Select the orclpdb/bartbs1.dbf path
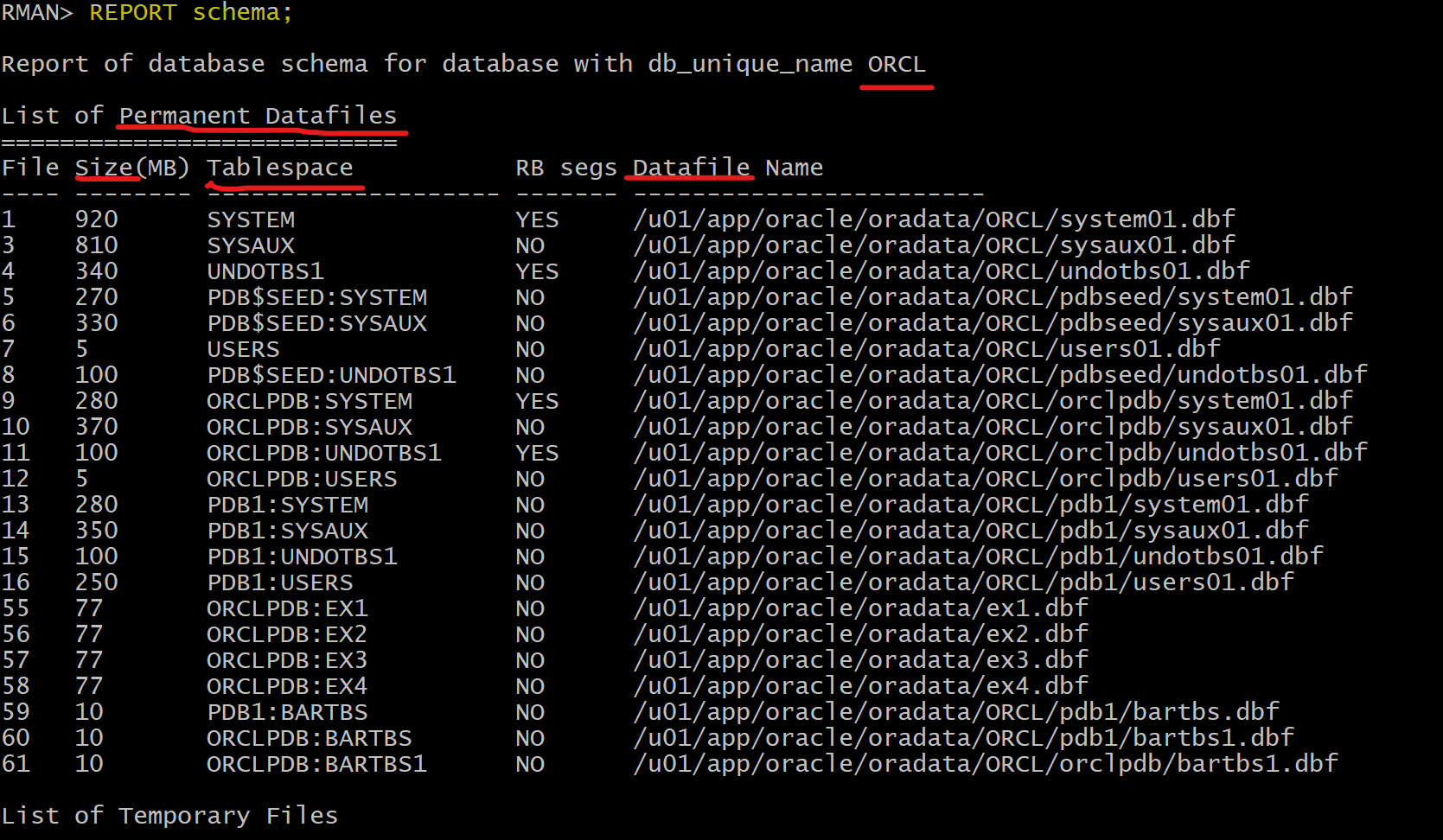Image resolution: width=1443 pixels, height=840 pixels. (x=986, y=764)
